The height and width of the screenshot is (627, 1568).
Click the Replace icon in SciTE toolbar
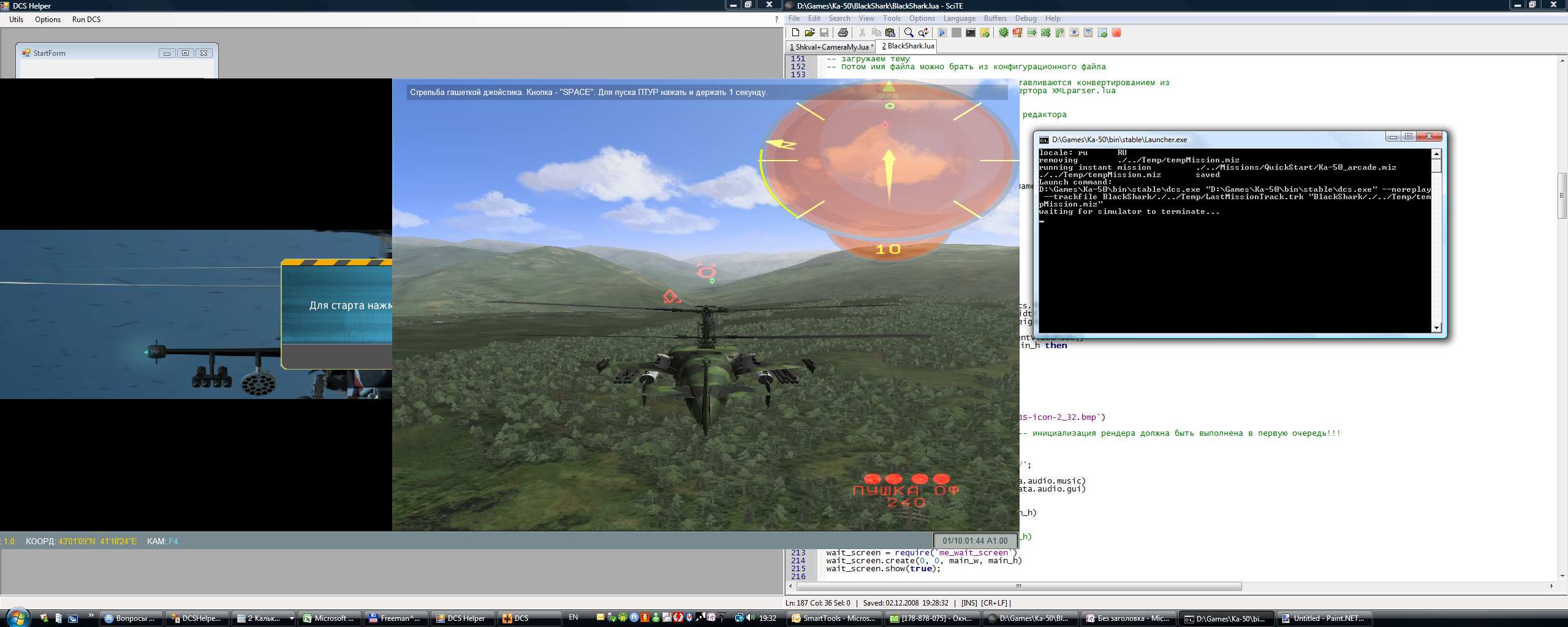coord(923,32)
